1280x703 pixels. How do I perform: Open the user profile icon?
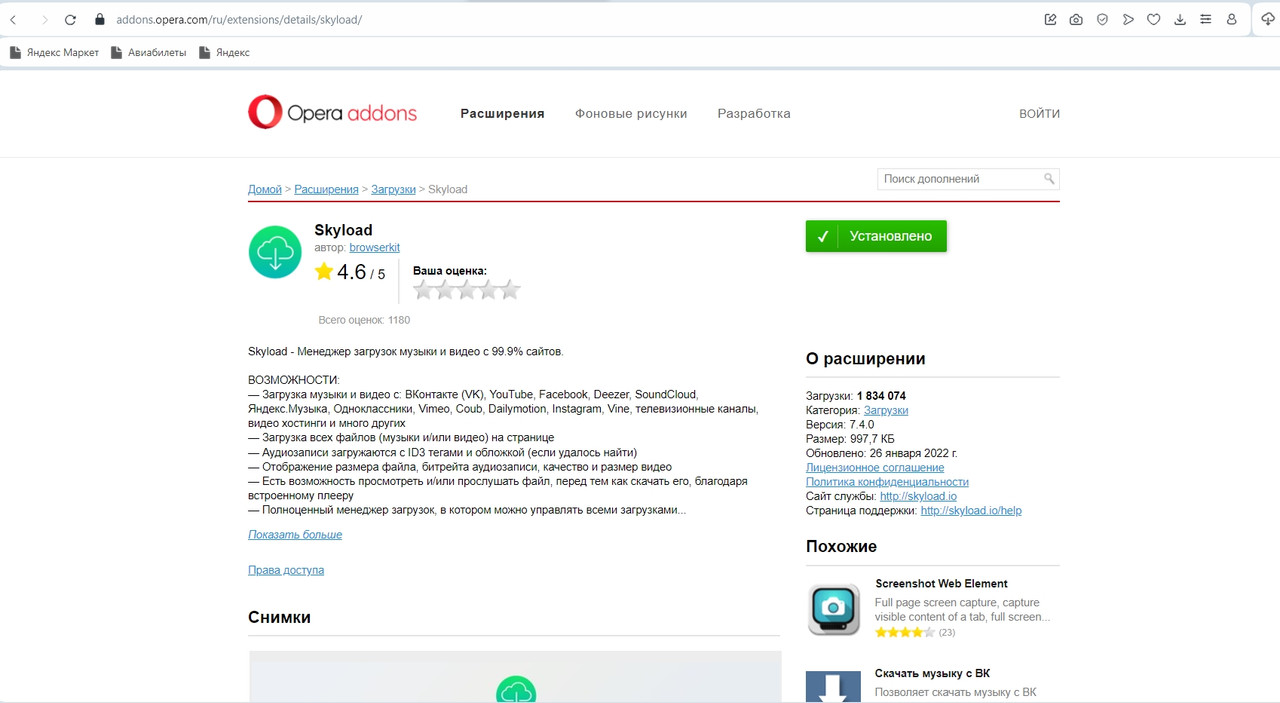[x=1232, y=20]
